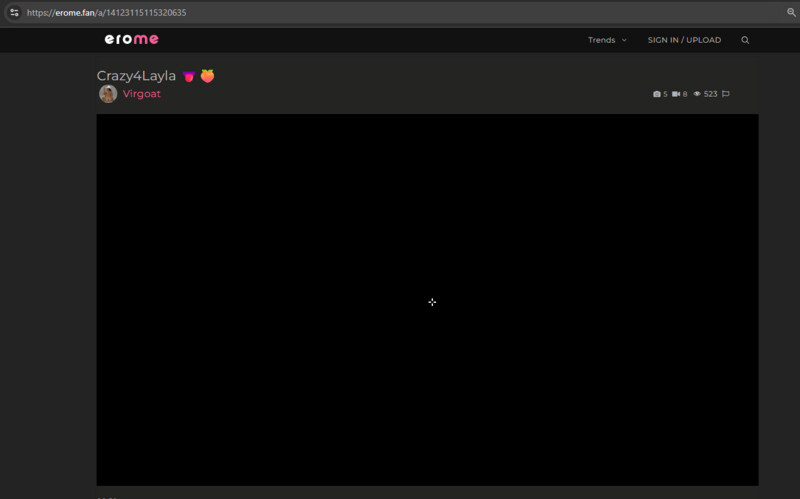Click the camera photo-count icon
Screen dimensions: 800x499
657,94
